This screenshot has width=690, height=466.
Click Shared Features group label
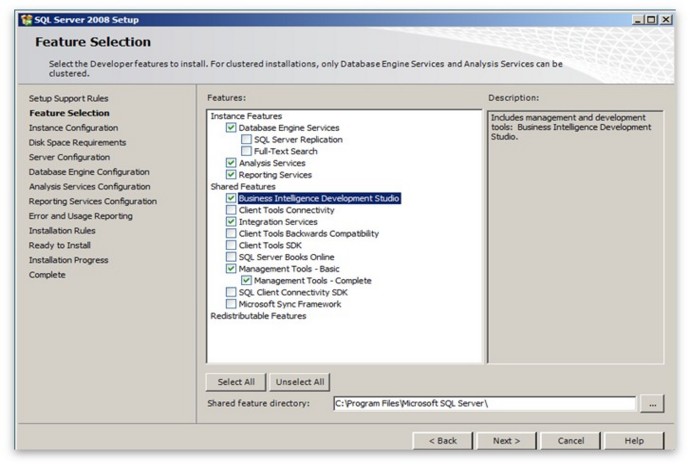click(243, 187)
